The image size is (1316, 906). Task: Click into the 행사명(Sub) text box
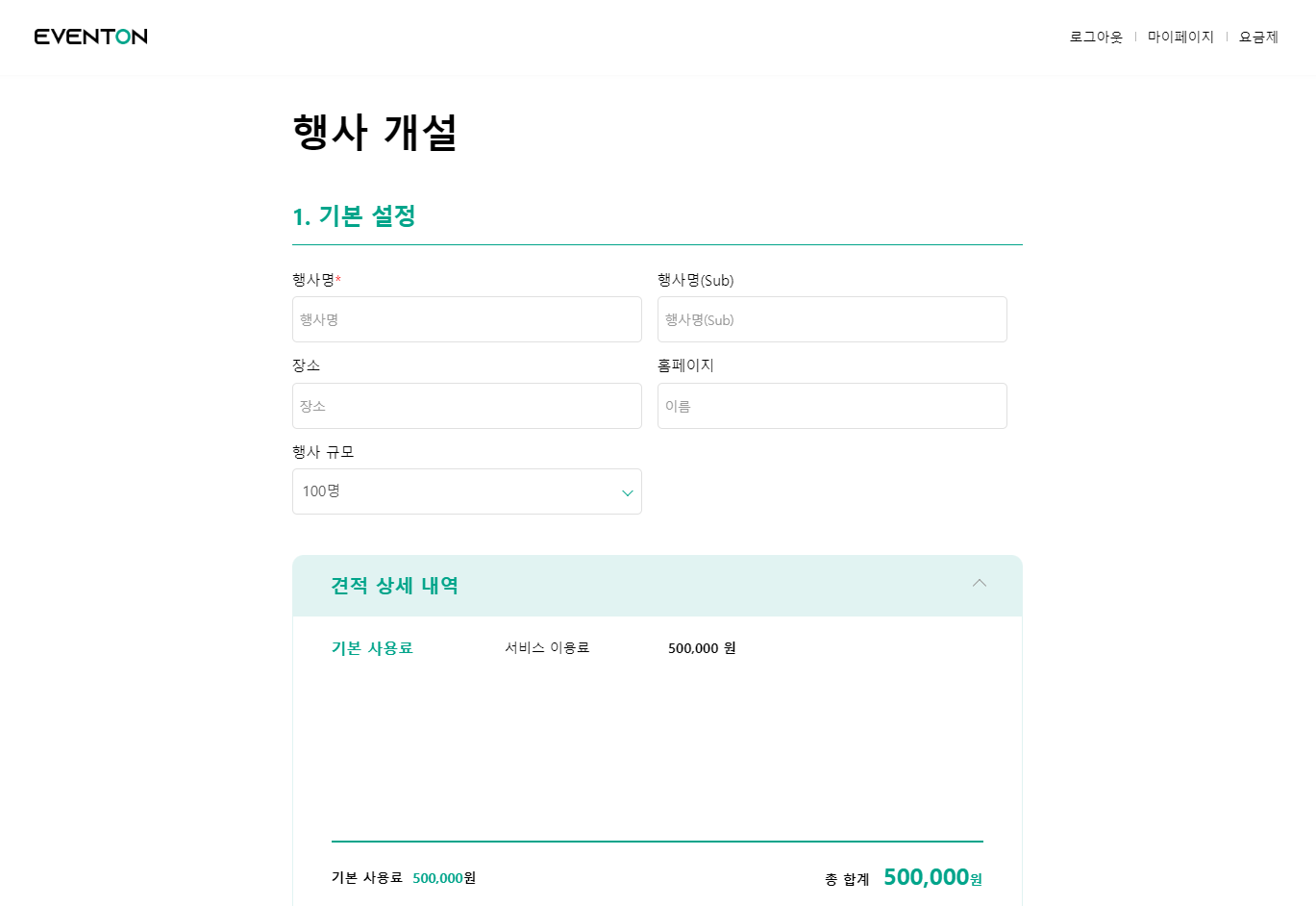coord(832,319)
